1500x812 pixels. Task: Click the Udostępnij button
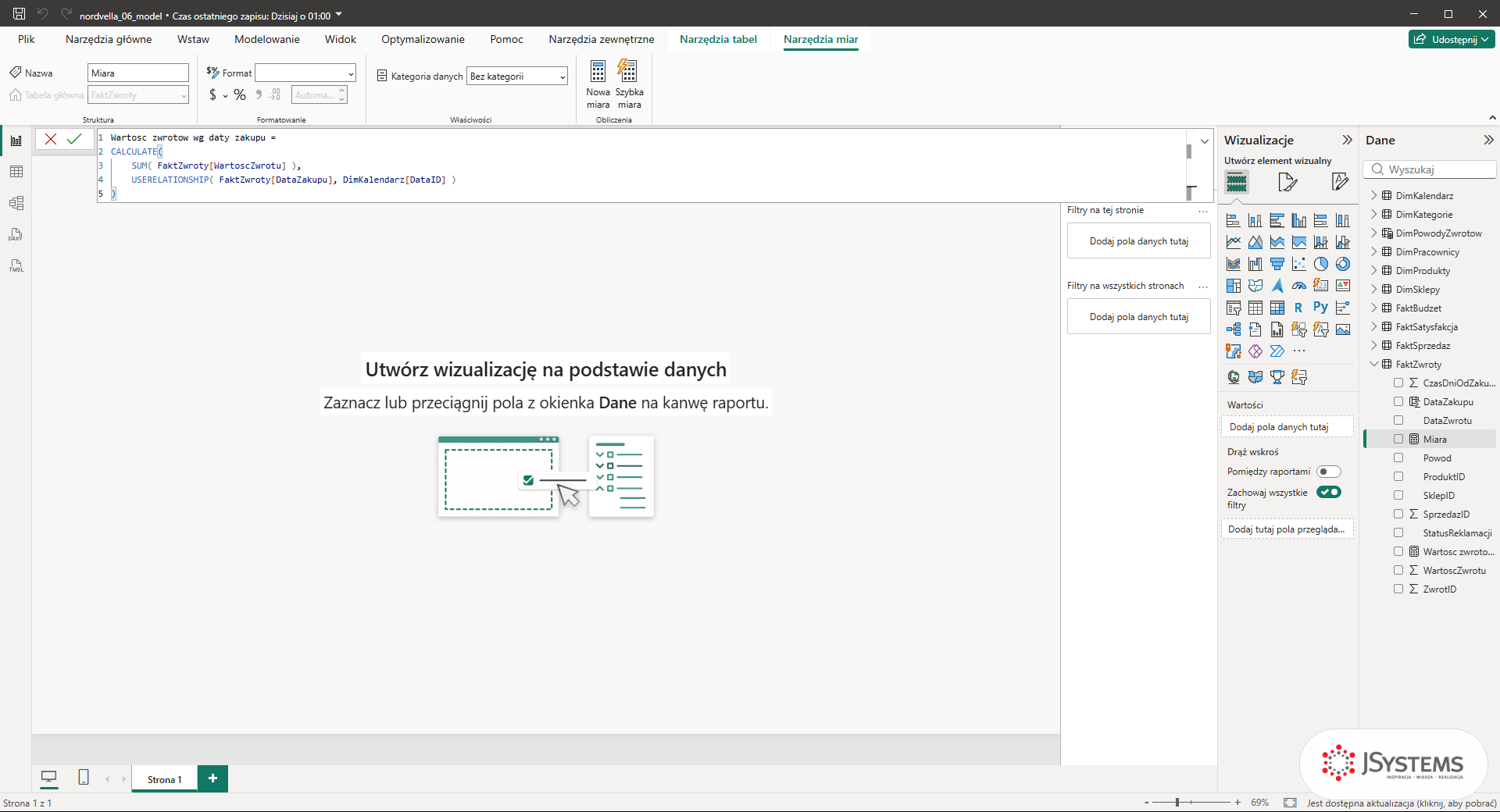1452,39
